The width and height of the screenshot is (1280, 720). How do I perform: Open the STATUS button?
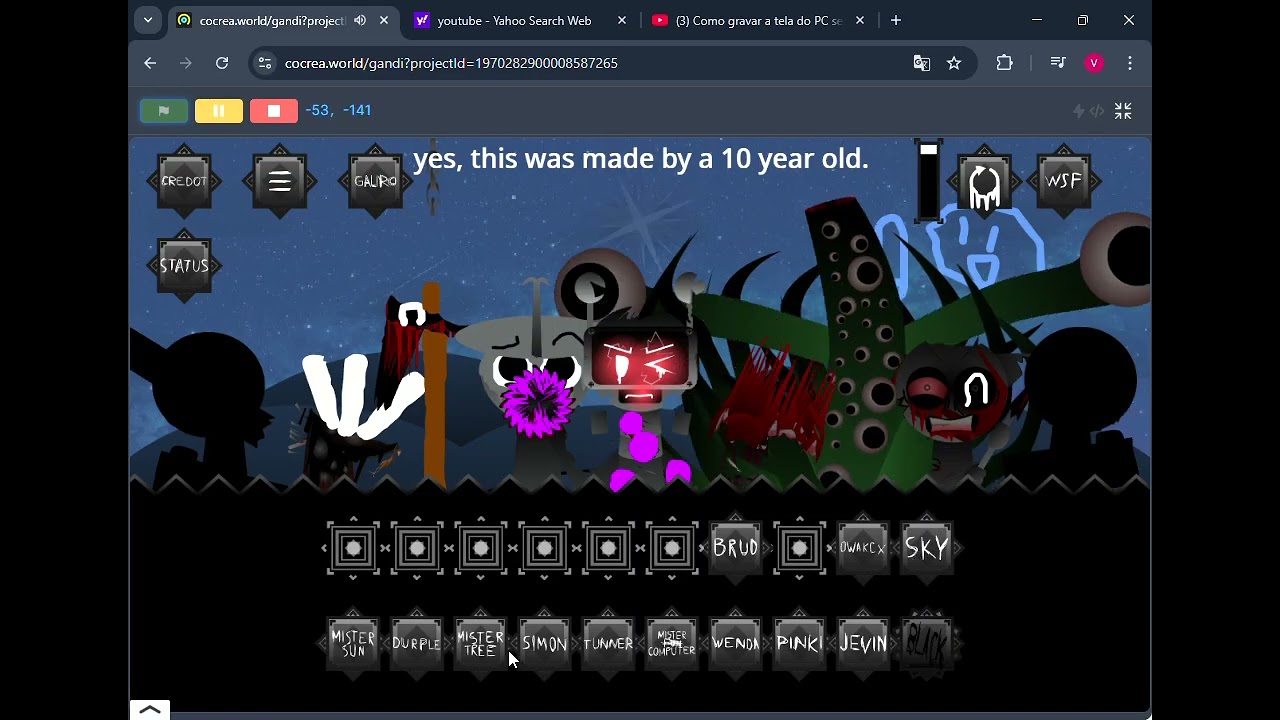coord(184,266)
